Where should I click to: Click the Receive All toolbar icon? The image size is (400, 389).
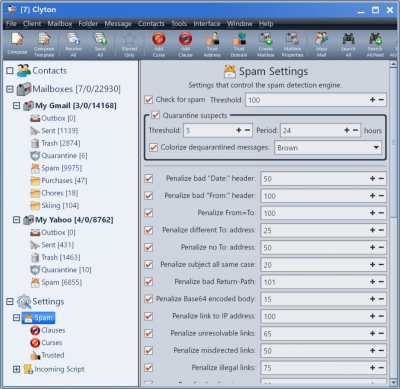tap(73, 44)
